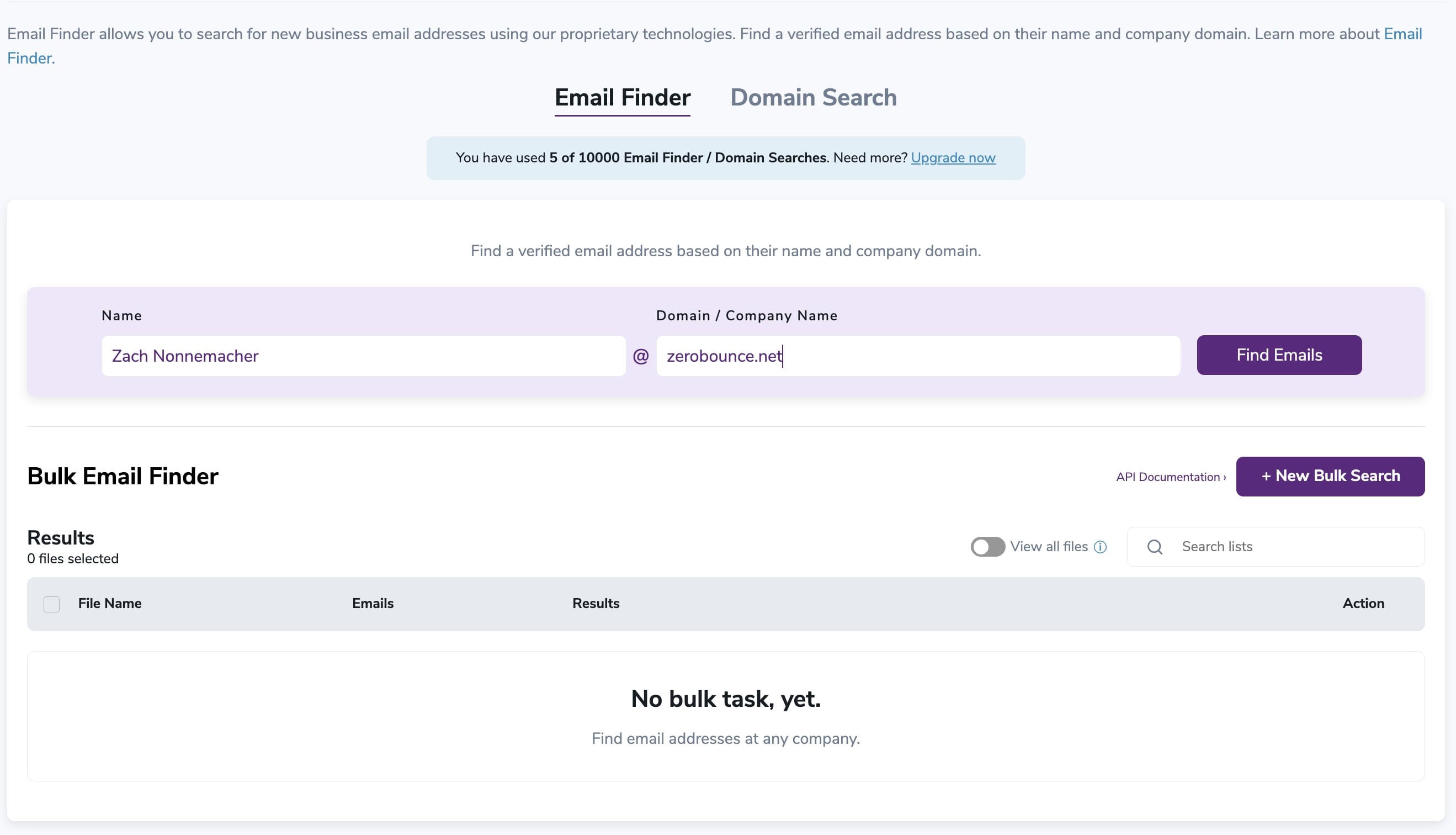
Task: Open the Upgrade now link
Action: [x=953, y=158]
